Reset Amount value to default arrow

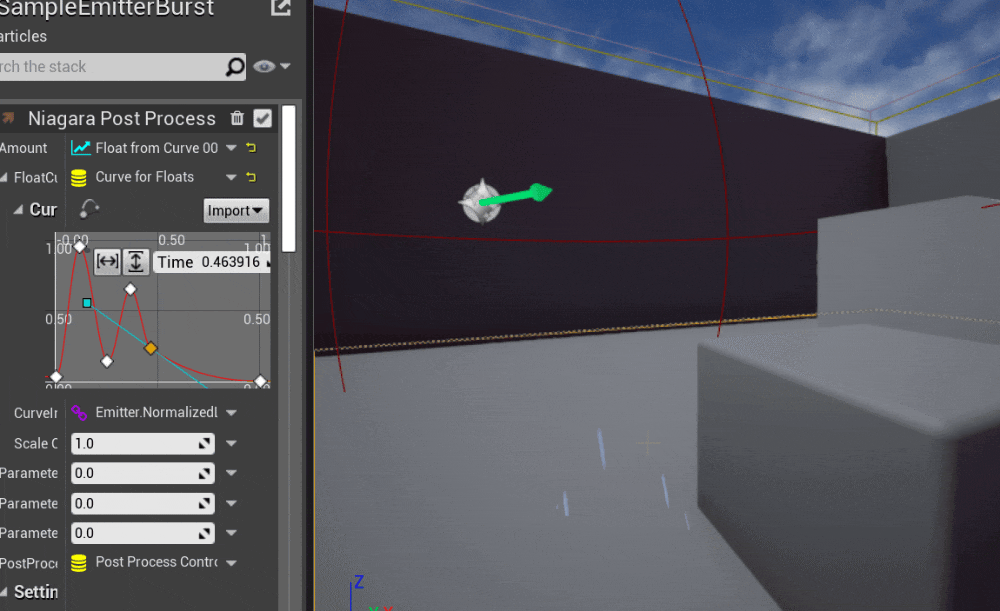251,148
